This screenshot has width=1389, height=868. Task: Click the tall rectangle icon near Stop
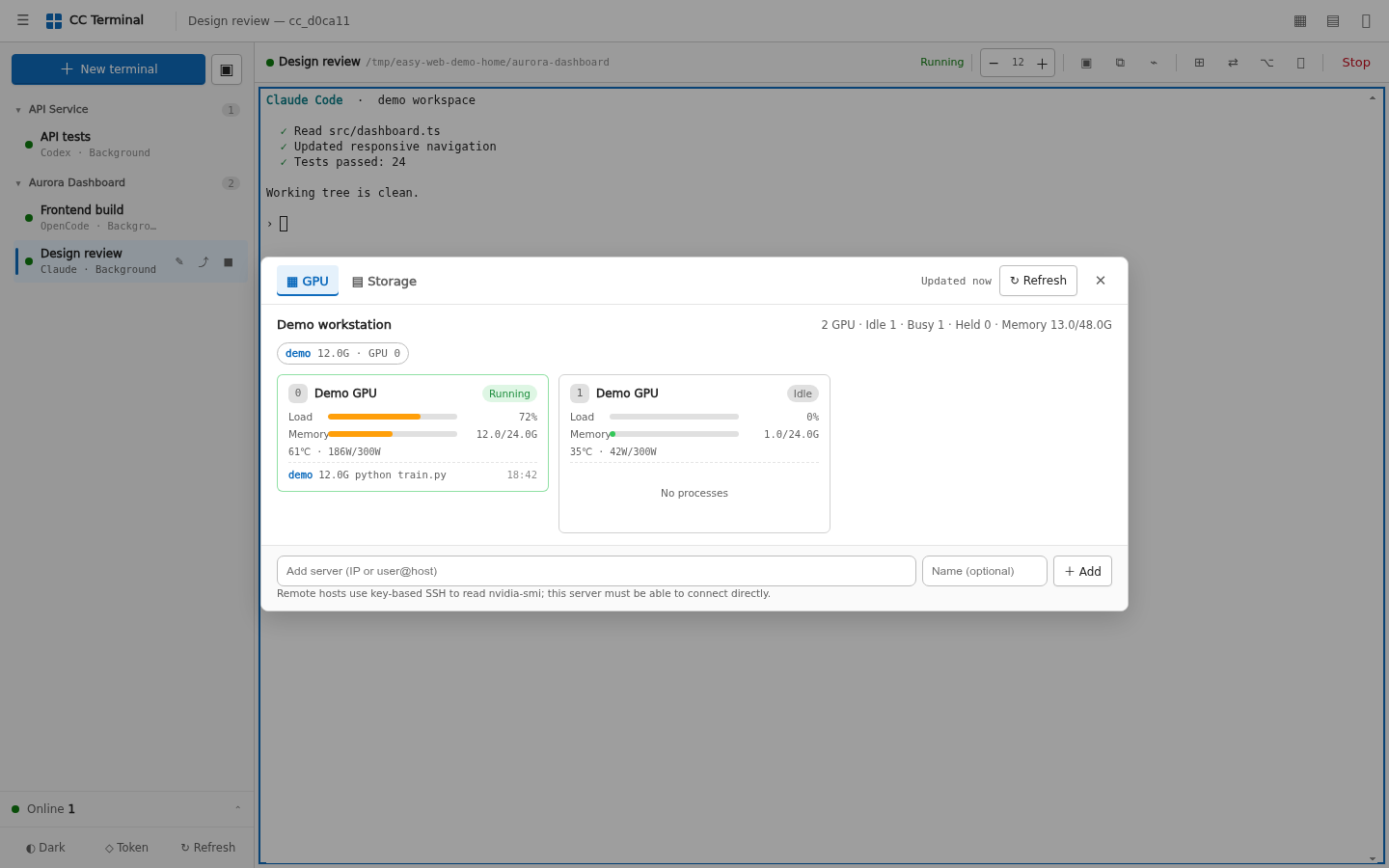pyautogui.click(x=1300, y=63)
